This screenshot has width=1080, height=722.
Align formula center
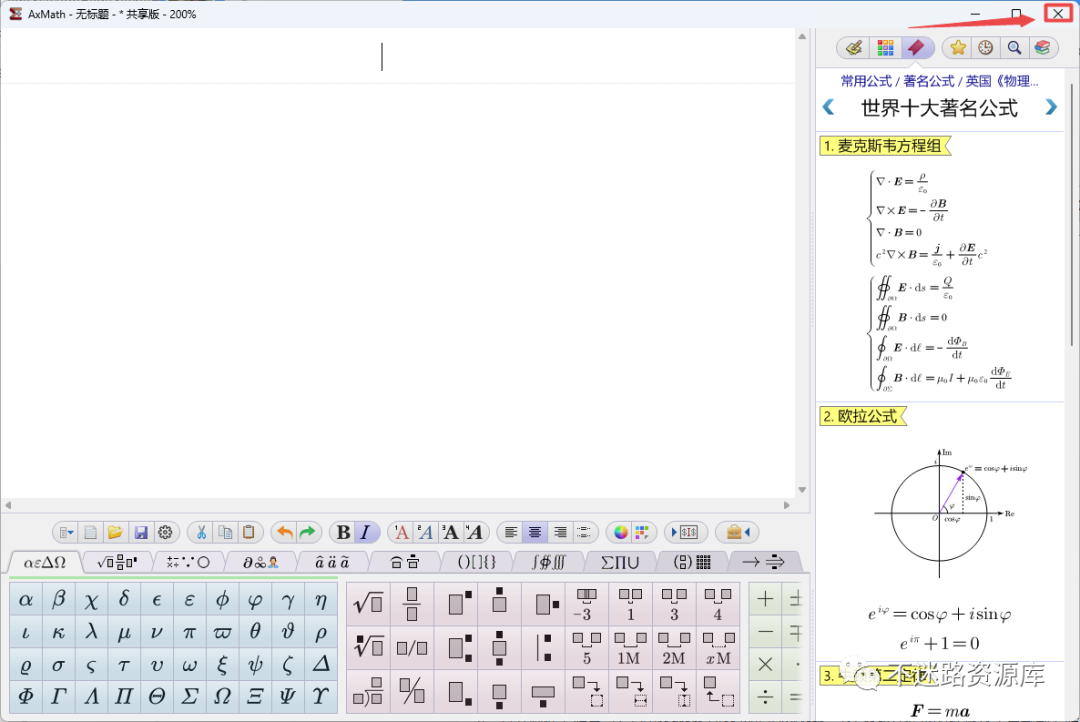(535, 532)
